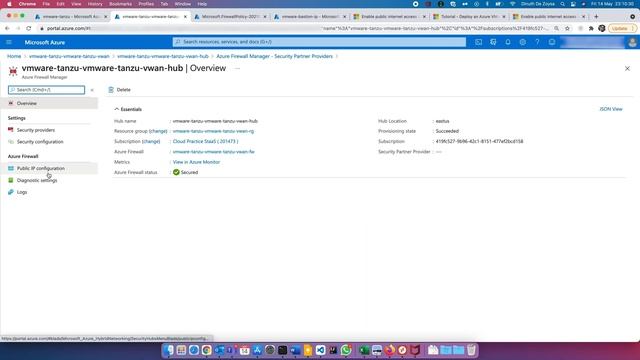Click the Chrome address bar
640x360 pixels.
[x=296, y=29]
